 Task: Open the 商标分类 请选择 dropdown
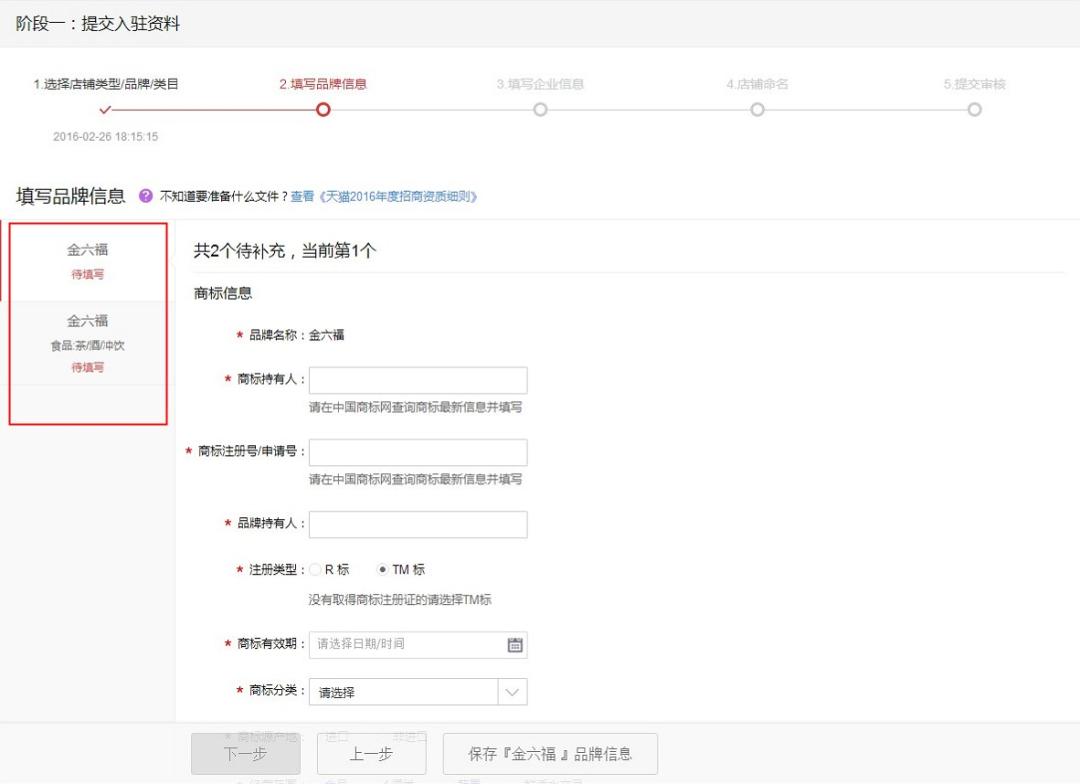click(405, 691)
